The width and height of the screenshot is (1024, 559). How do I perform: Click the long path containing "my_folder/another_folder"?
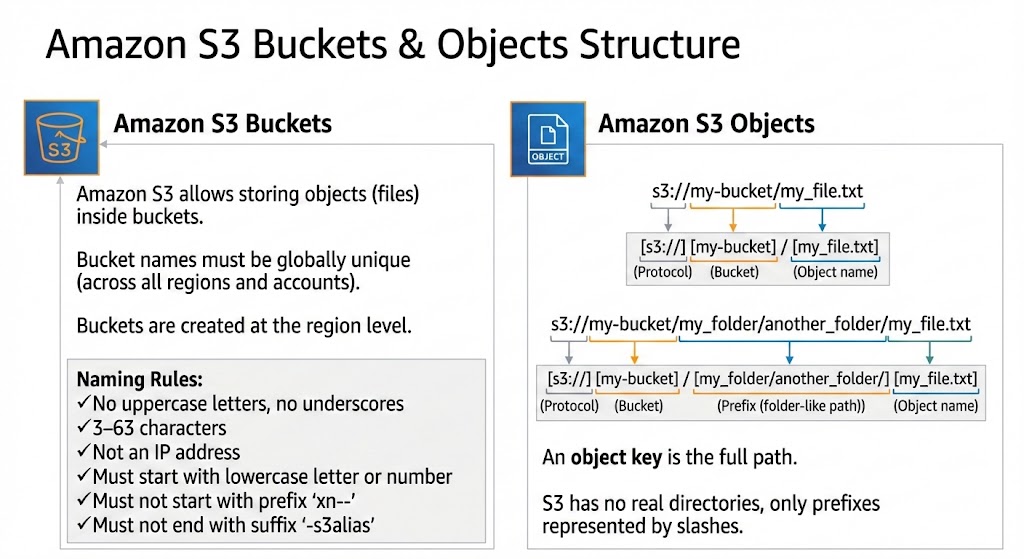[760, 325]
